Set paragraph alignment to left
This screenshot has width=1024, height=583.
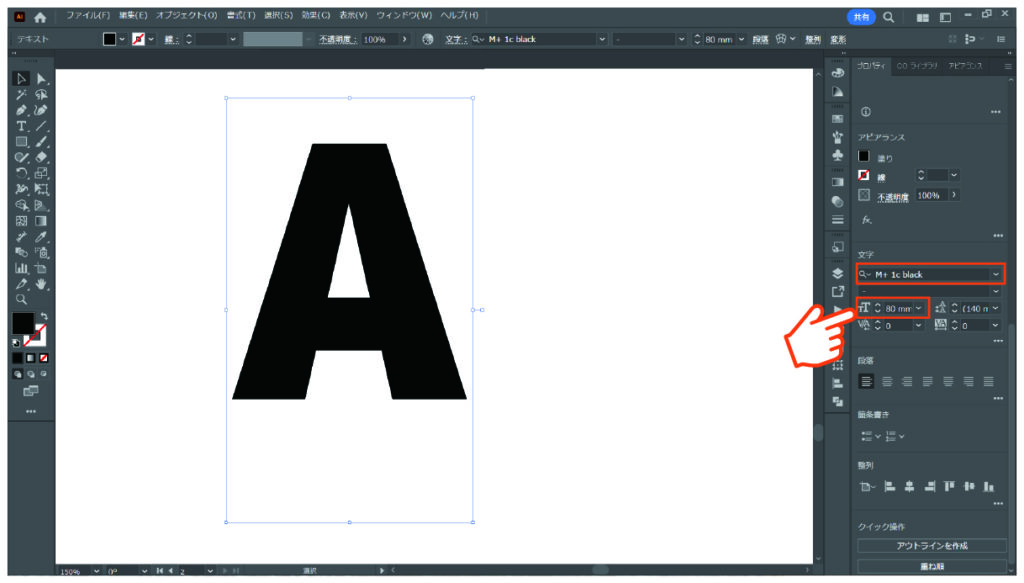pyautogui.click(x=866, y=381)
